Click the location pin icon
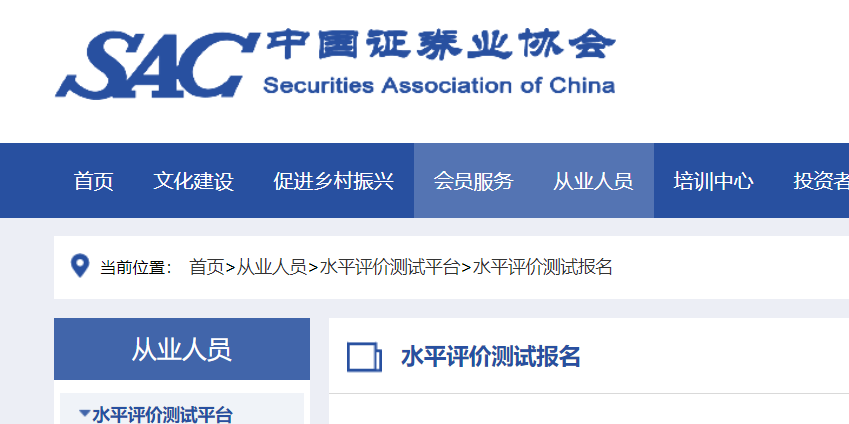This screenshot has height=424, width=849. click(80, 267)
